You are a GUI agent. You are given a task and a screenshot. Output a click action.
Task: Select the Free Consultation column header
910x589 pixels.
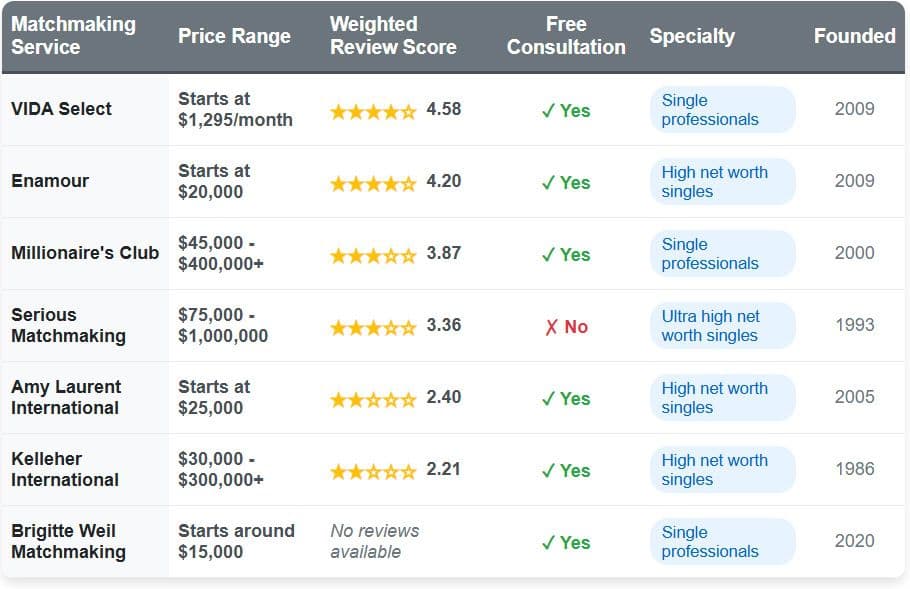(x=566, y=36)
